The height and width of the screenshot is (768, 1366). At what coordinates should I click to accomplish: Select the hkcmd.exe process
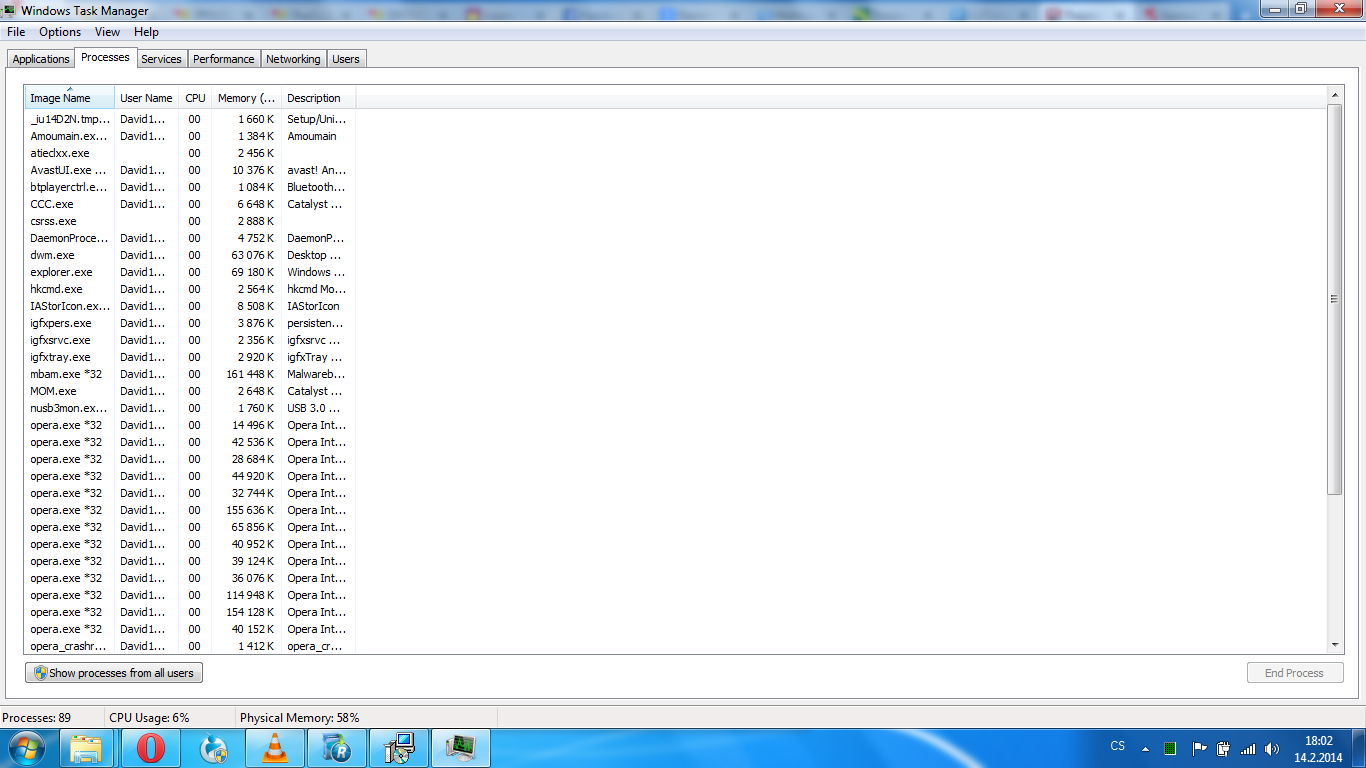coord(190,289)
